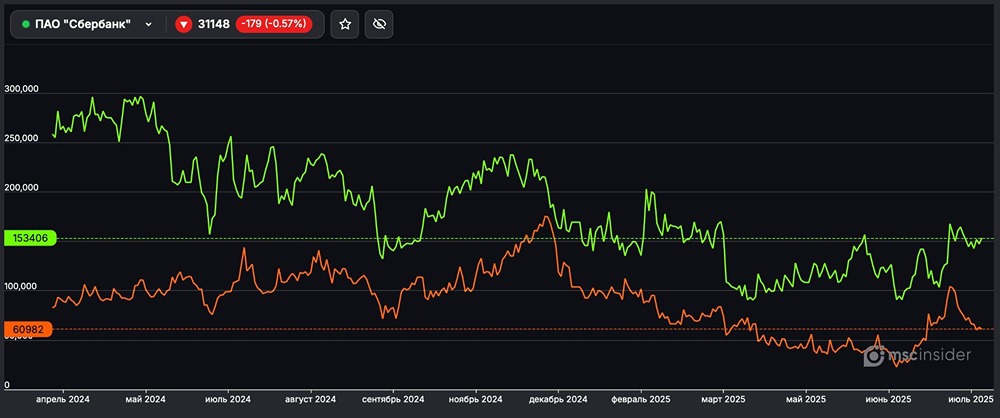Viewport: 1000px width, 418px height.
Task: Click the -179 (-0.57%) change badge
Action: [x=277, y=24]
